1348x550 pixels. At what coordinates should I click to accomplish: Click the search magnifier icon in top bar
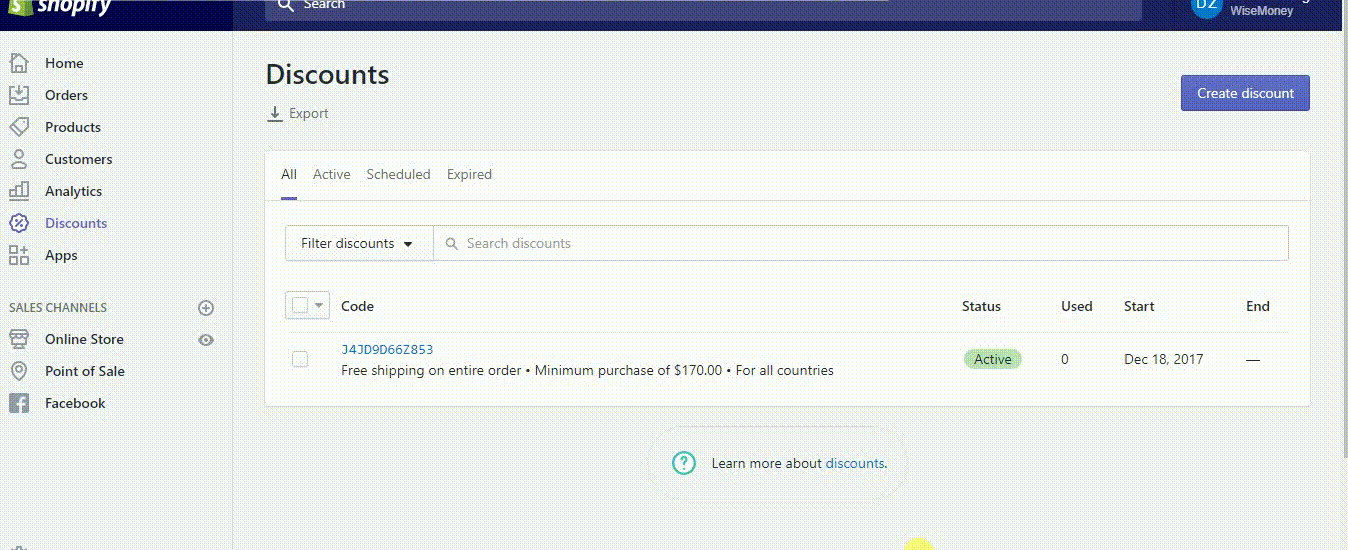coord(286,5)
